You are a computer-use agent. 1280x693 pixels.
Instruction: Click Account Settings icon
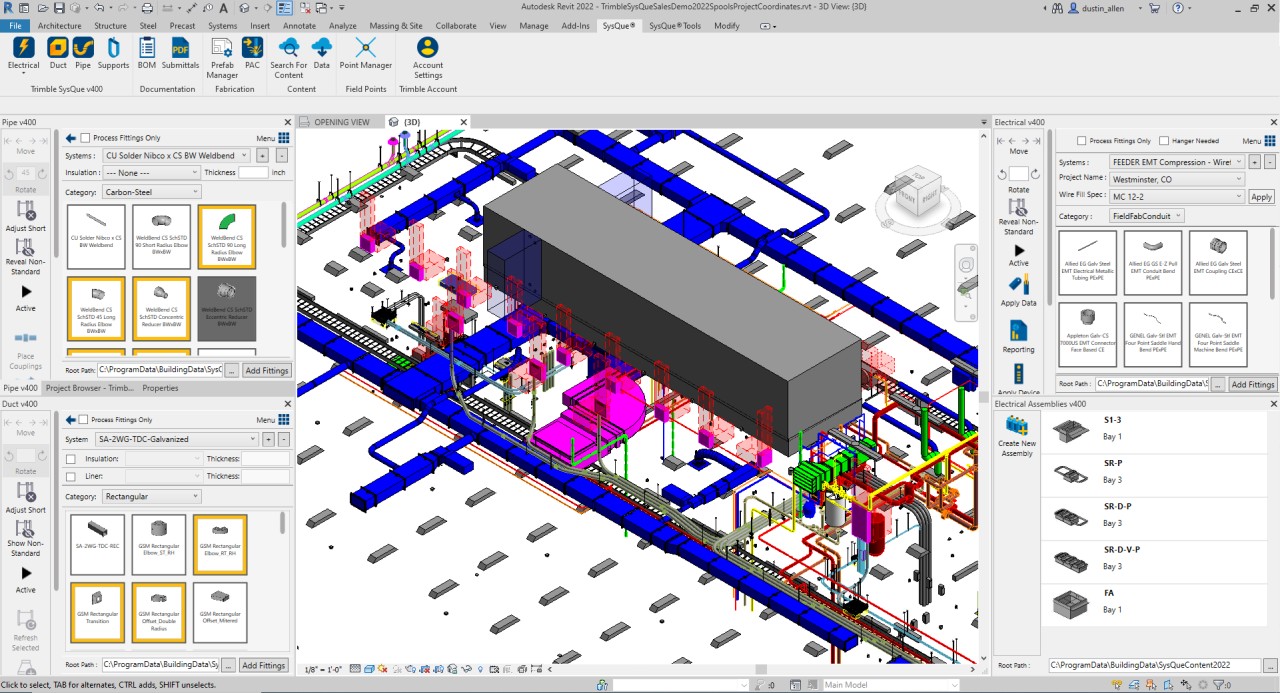[427, 48]
